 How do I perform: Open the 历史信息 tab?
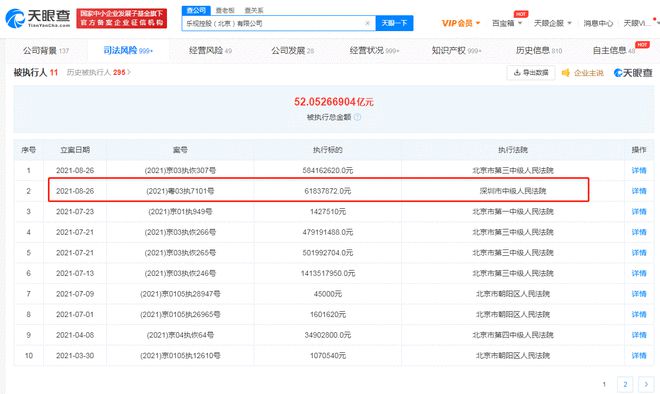tap(539, 51)
